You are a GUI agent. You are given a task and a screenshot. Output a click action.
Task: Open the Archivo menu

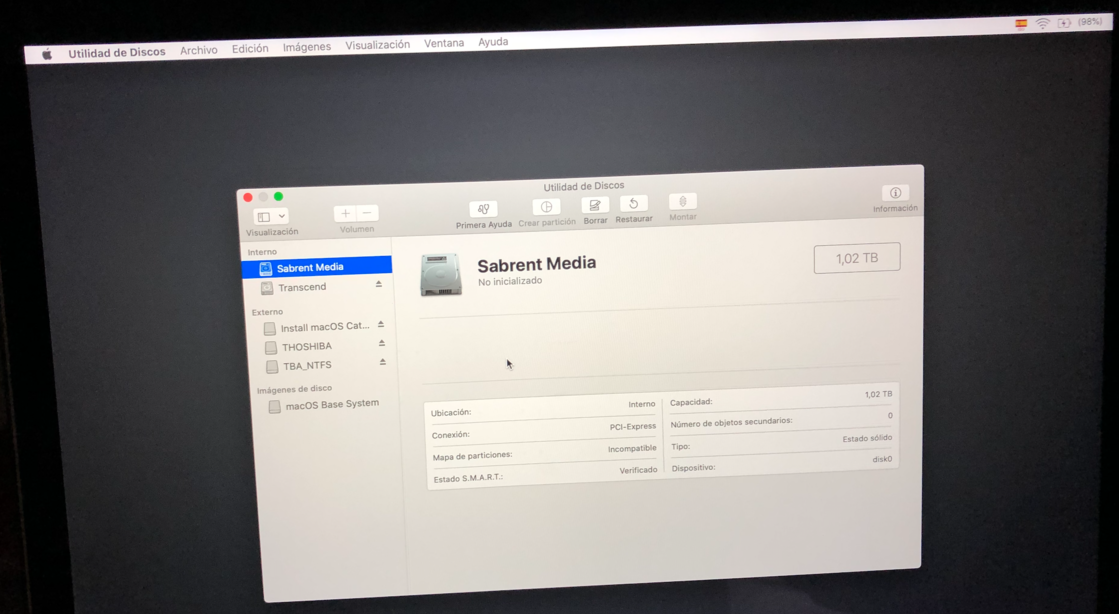[x=198, y=50]
